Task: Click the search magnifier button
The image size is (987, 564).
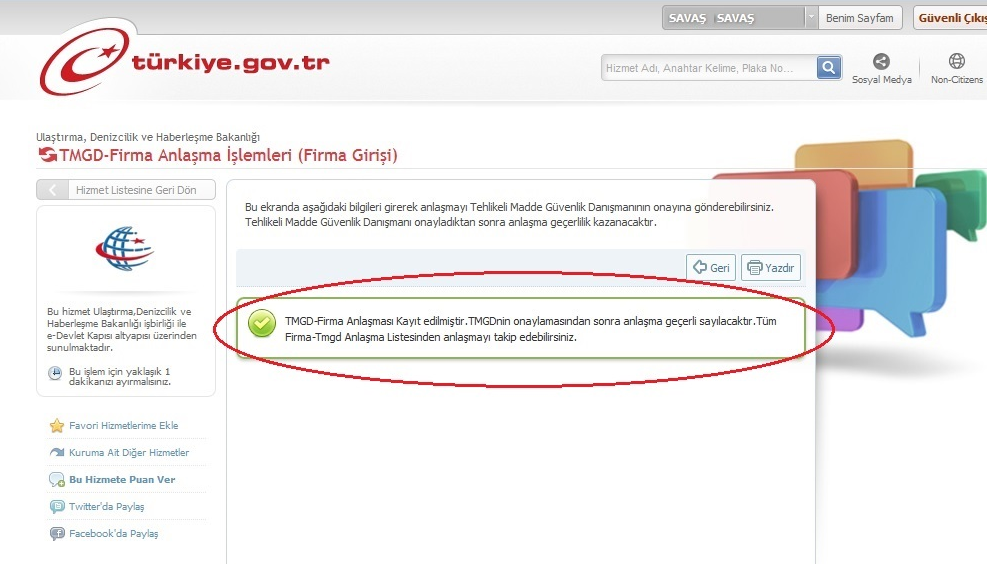Action: tap(829, 67)
